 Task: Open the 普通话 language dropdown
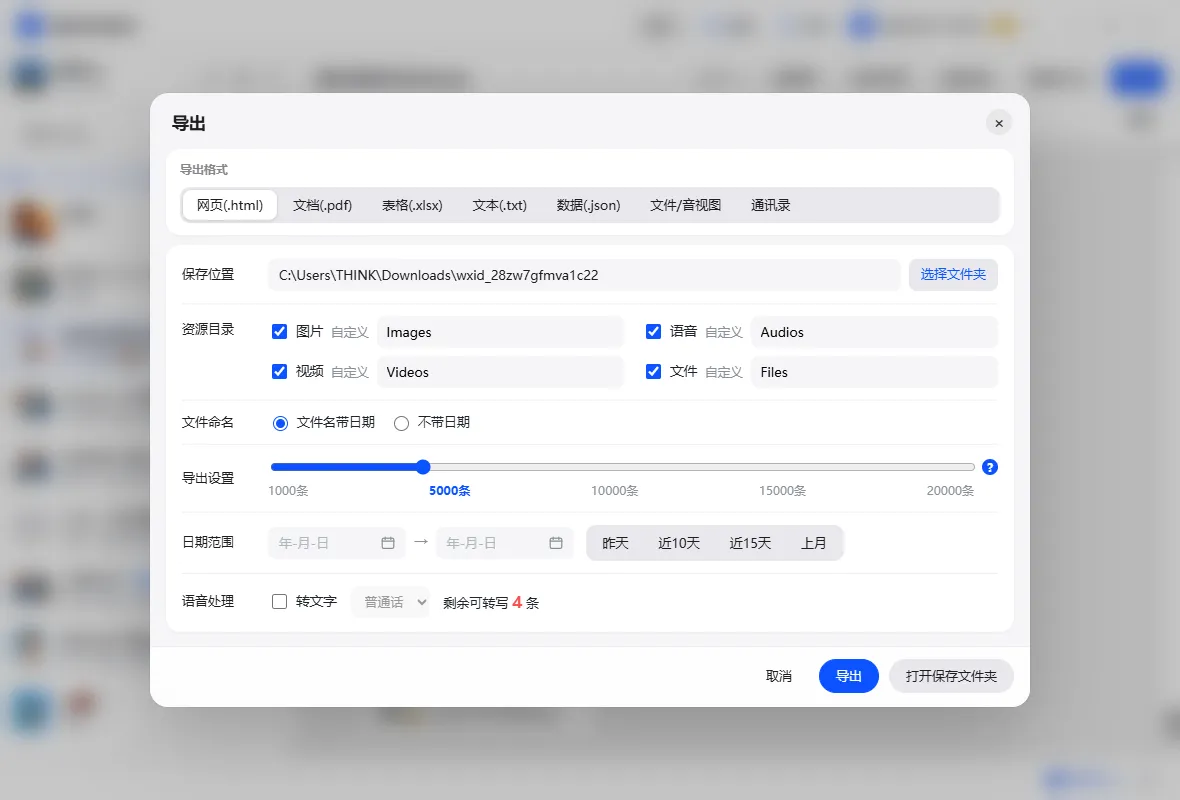[390, 602]
